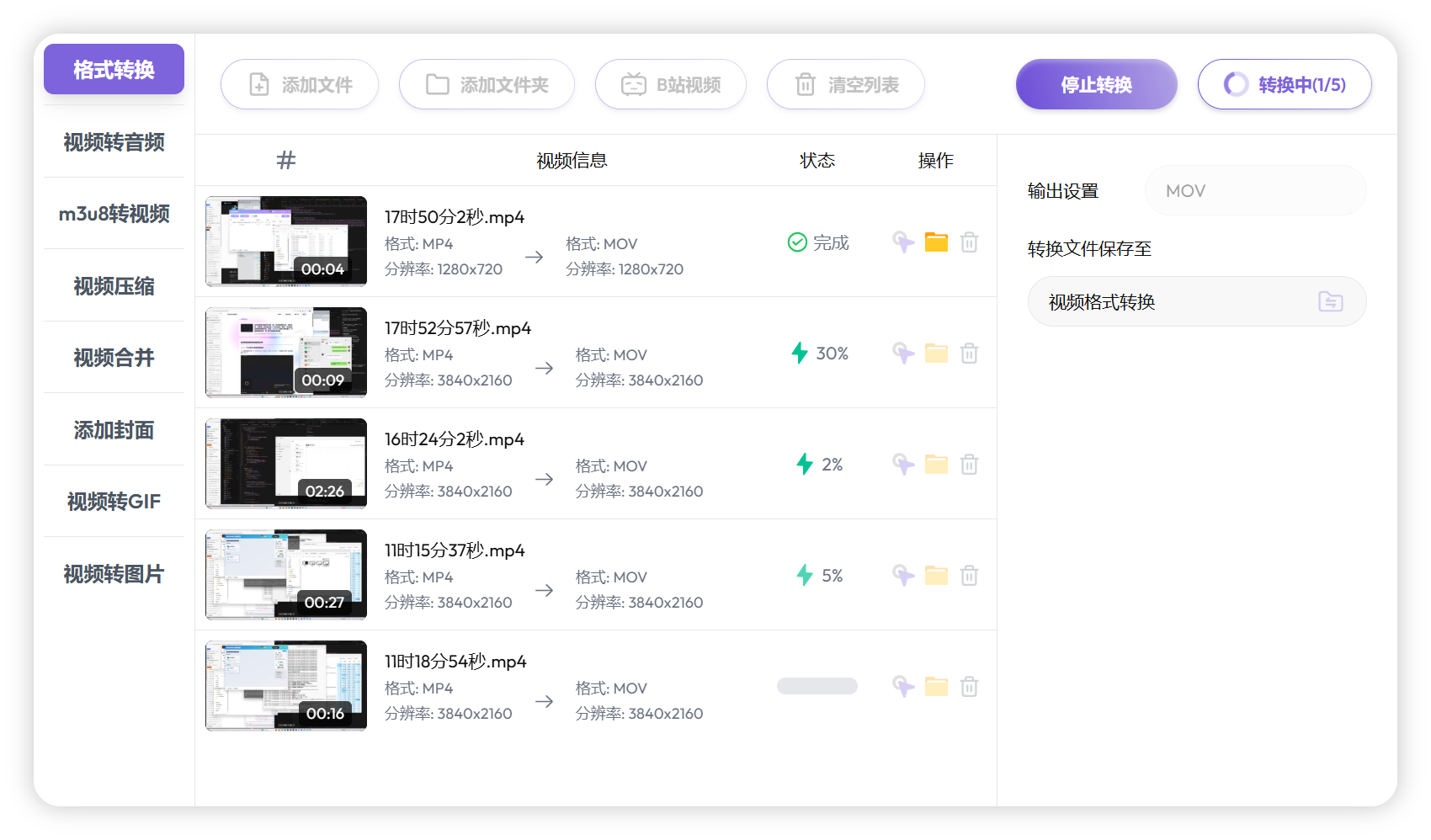Click the purple locate arrow for 17时52分57秒.mp4
The width and height of the screenshot is (1431, 840).
902,354
